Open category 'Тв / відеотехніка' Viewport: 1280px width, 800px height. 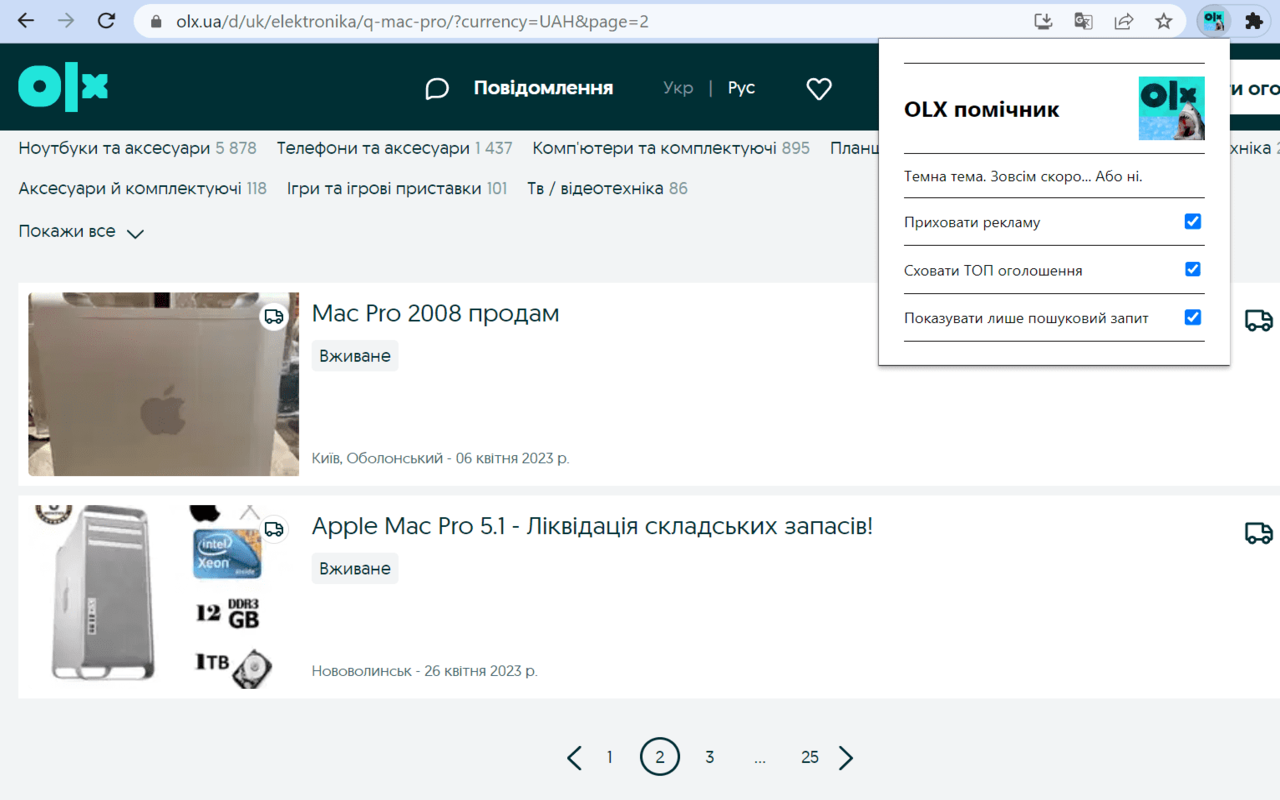595,188
